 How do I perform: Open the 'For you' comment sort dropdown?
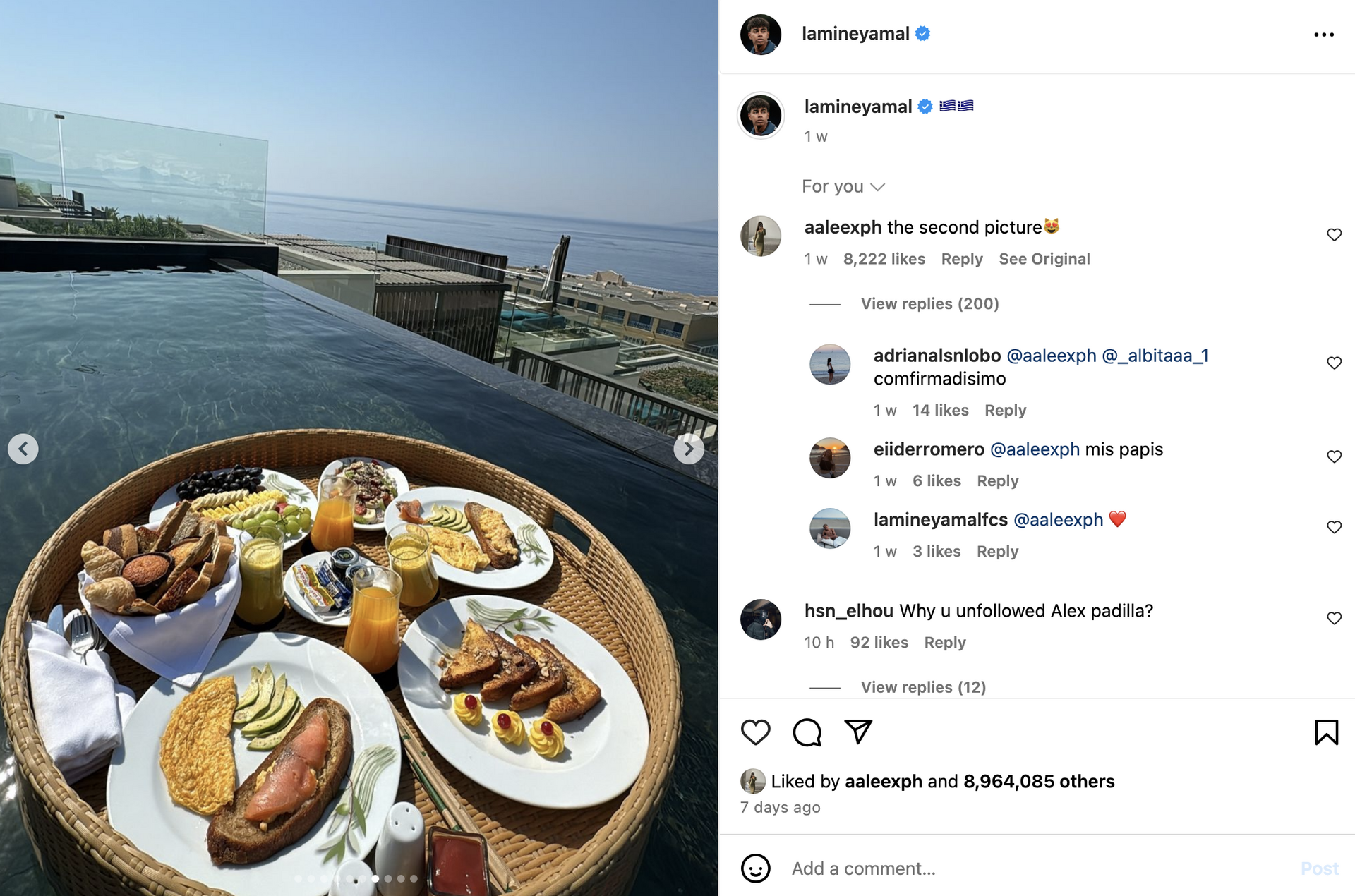pos(843,187)
